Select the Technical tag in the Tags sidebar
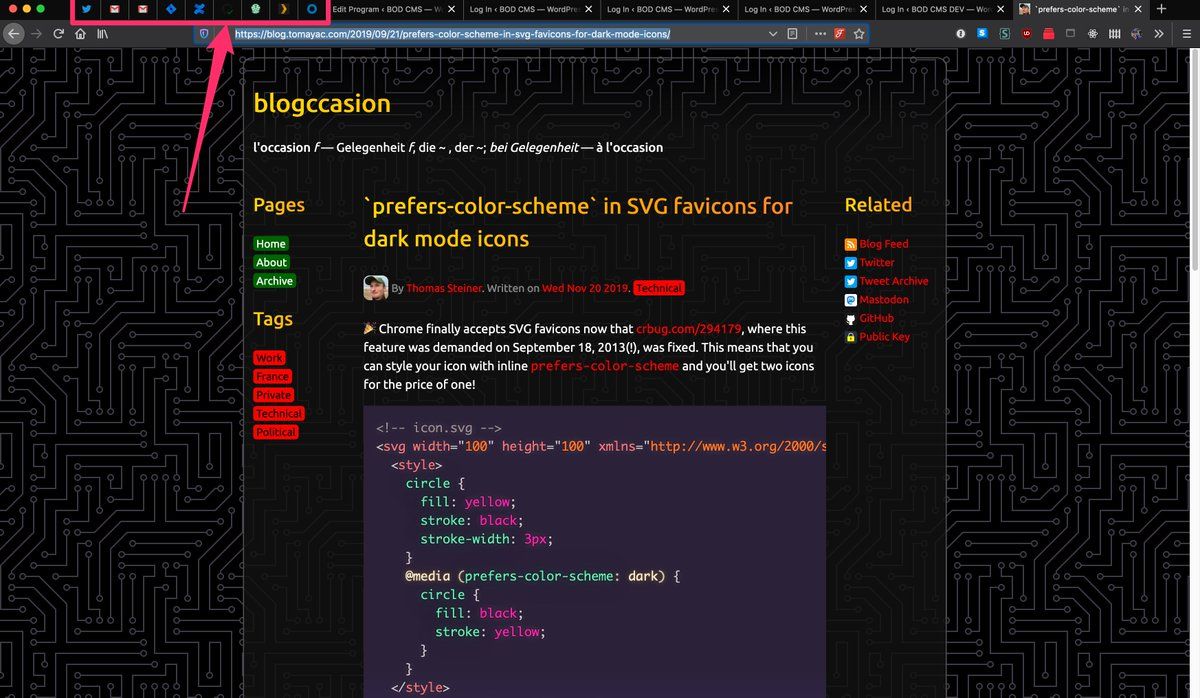The width and height of the screenshot is (1200, 698). (x=279, y=413)
